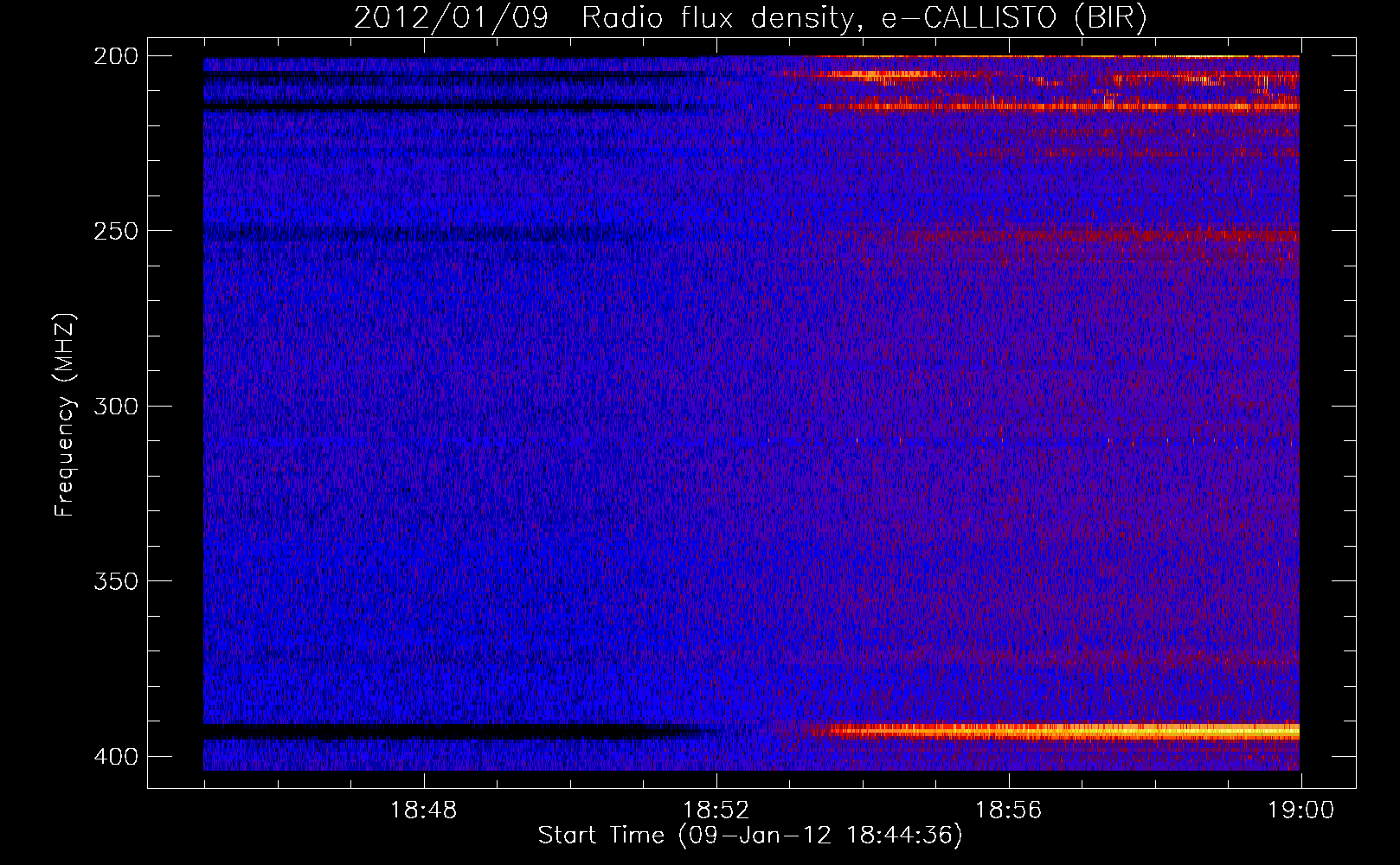Click the 19:00 time tick label
The image size is (1400, 865).
point(1300,811)
